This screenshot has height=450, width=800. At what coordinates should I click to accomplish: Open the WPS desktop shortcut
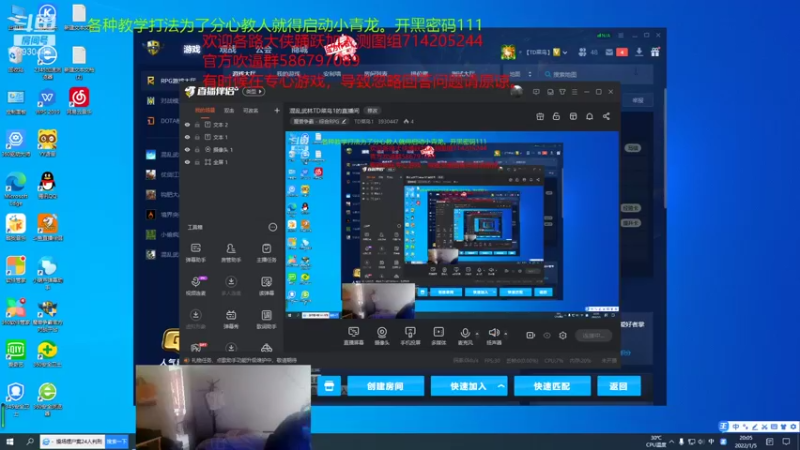[47, 101]
